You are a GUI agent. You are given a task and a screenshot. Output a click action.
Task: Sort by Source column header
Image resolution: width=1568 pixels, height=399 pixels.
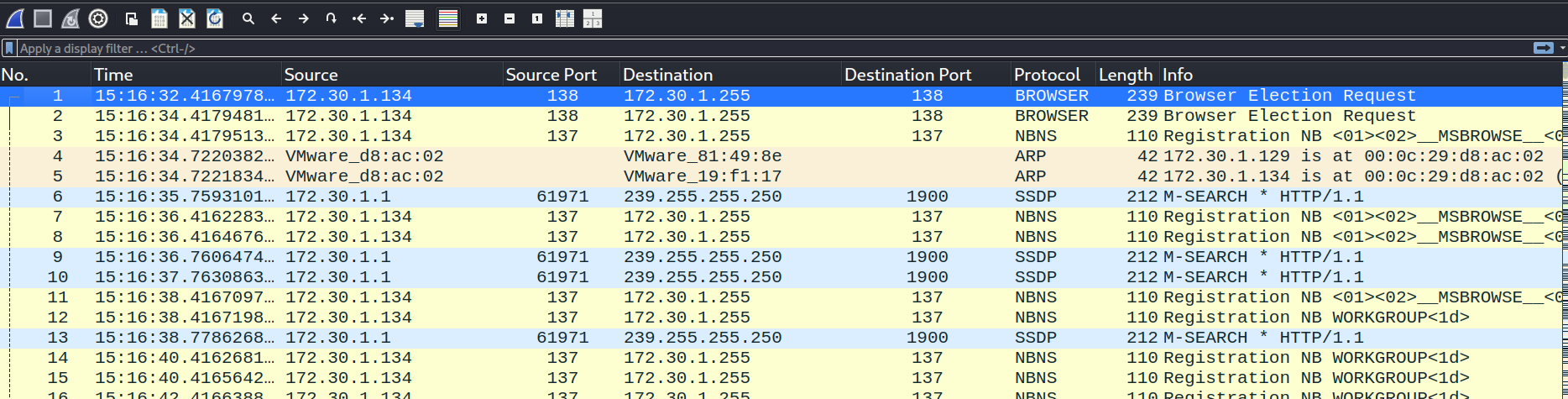click(392, 75)
